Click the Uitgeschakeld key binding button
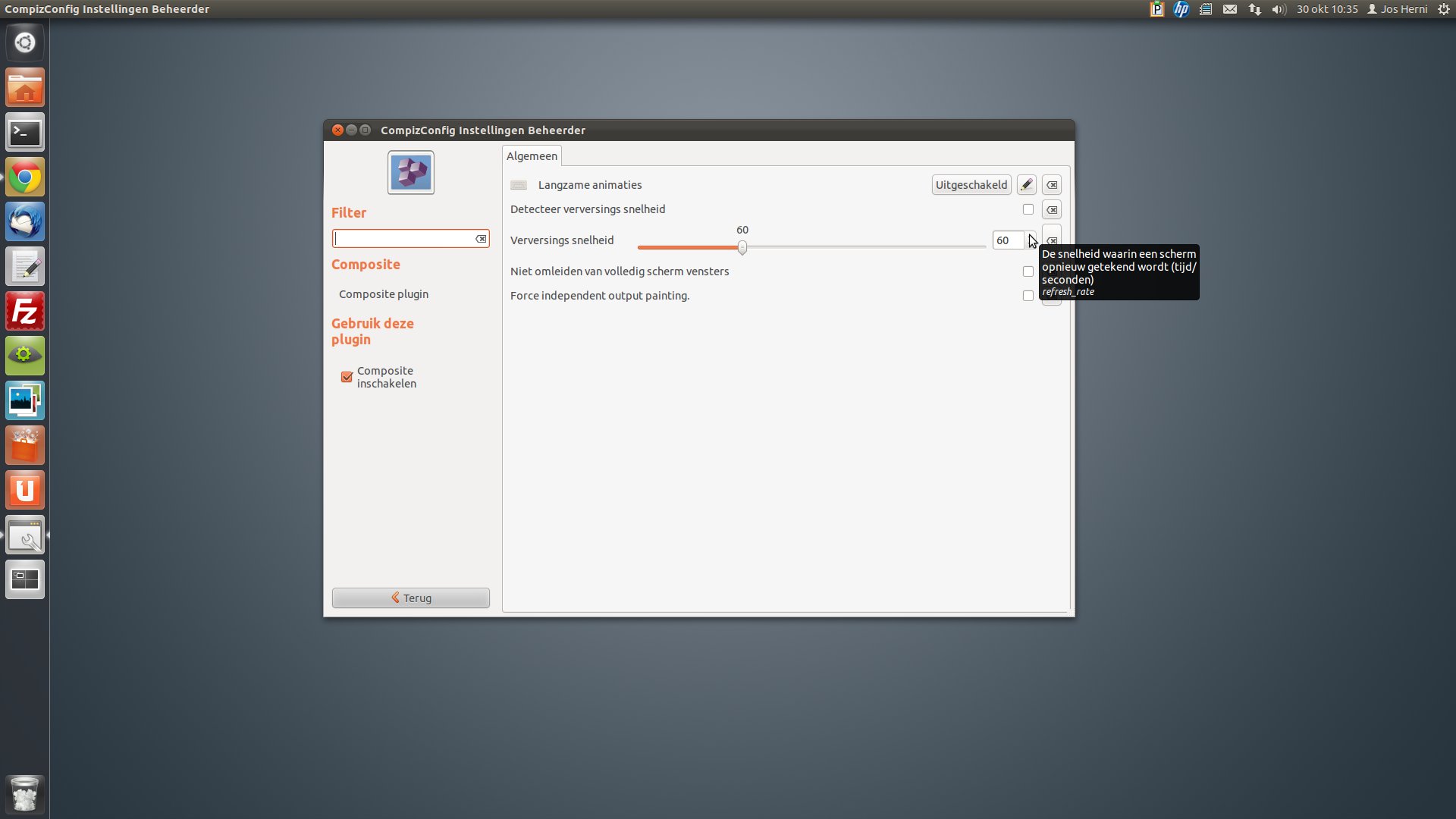 coord(971,185)
